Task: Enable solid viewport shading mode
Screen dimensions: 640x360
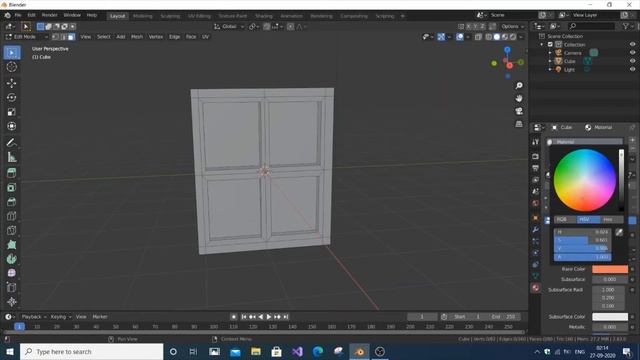Action: (x=496, y=37)
